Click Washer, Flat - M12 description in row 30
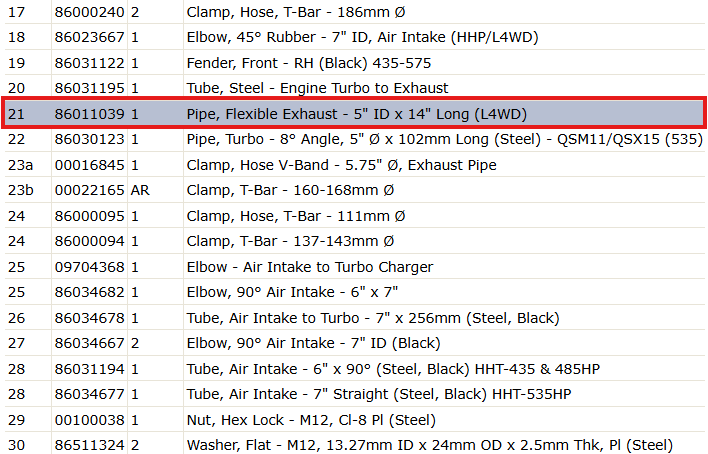This screenshot has width=708, height=454. coord(430,445)
